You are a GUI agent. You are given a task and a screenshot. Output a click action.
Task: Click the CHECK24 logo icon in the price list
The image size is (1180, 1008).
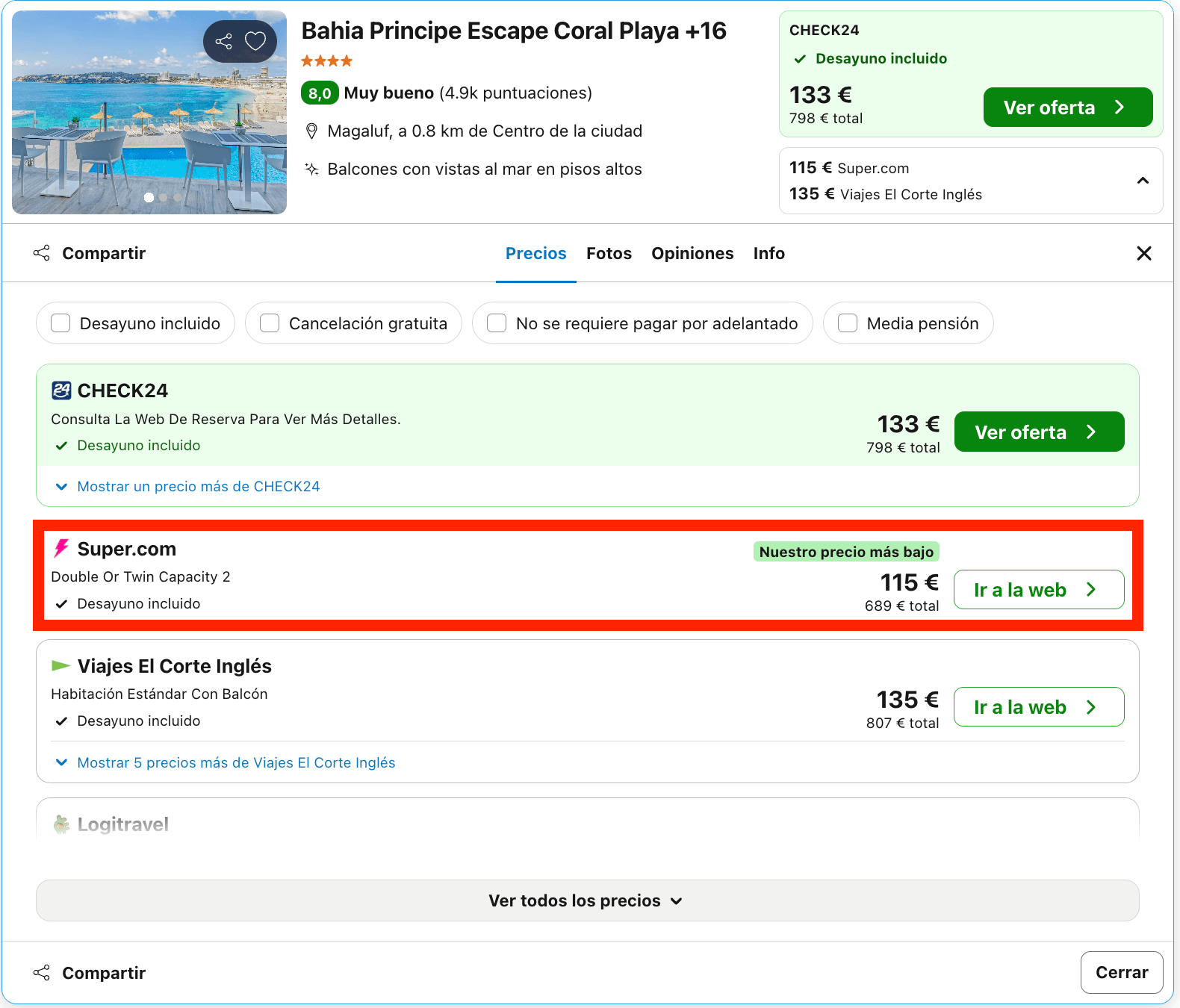pos(61,391)
